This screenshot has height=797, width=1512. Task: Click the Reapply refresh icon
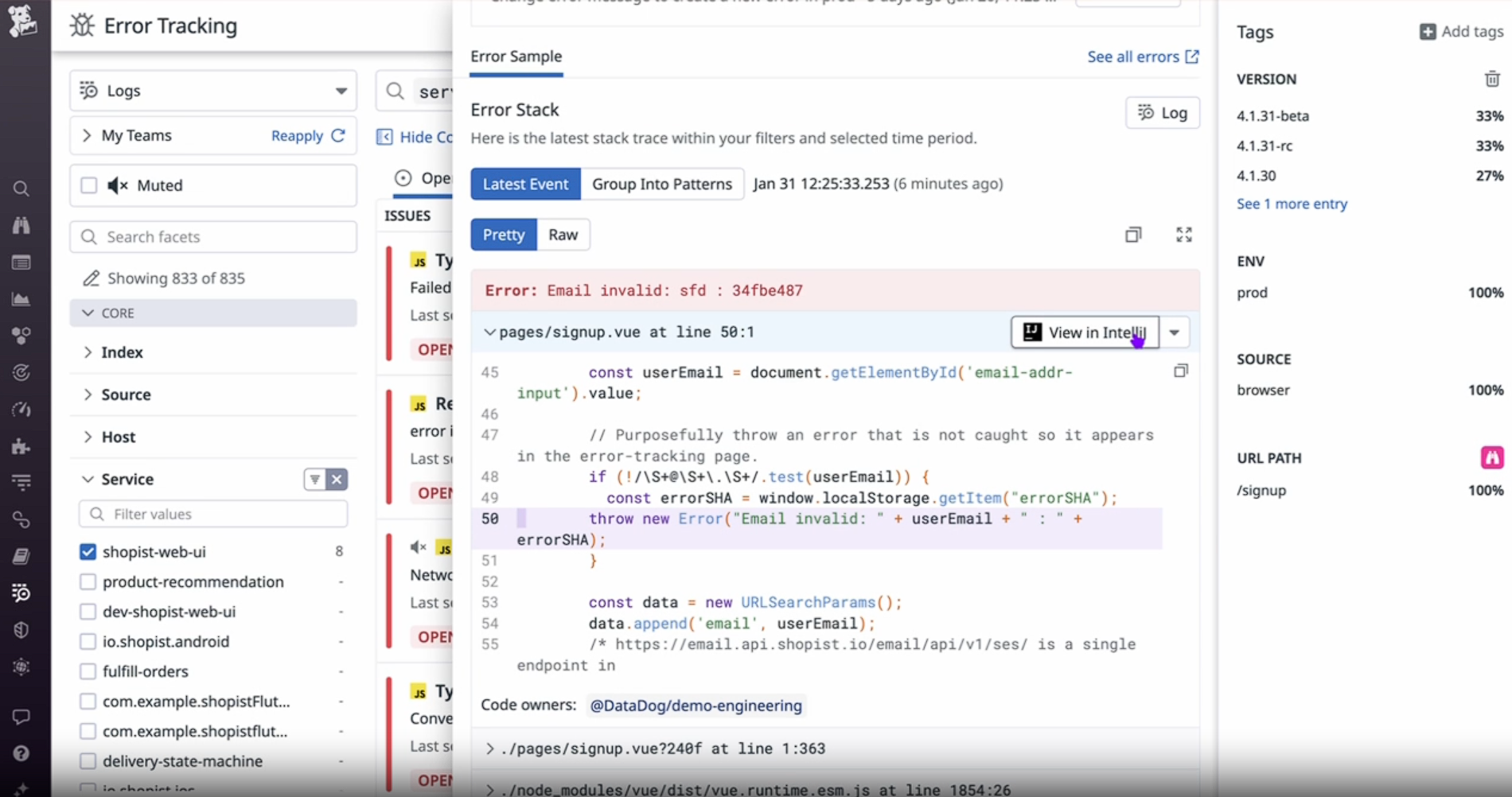tap(338, 135)
